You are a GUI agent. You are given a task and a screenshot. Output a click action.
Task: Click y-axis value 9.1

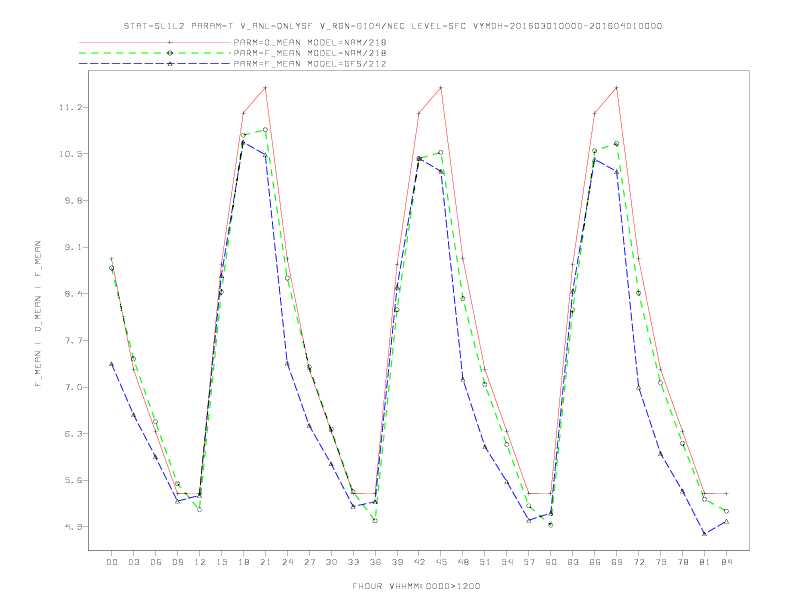pos(72,247)
